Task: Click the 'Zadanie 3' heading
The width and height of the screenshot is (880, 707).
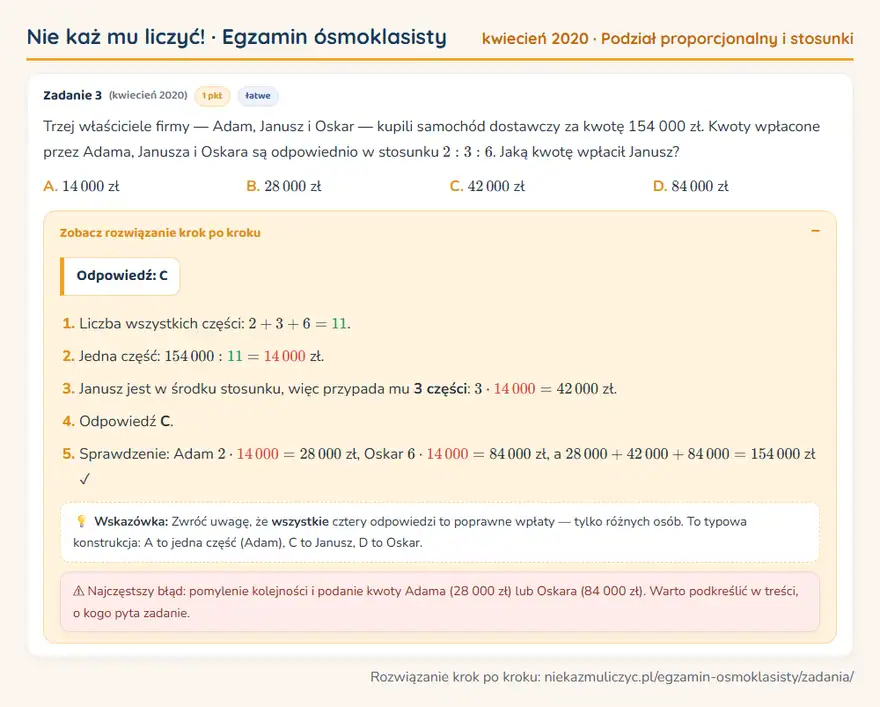Action: click(x=72, y=95)
